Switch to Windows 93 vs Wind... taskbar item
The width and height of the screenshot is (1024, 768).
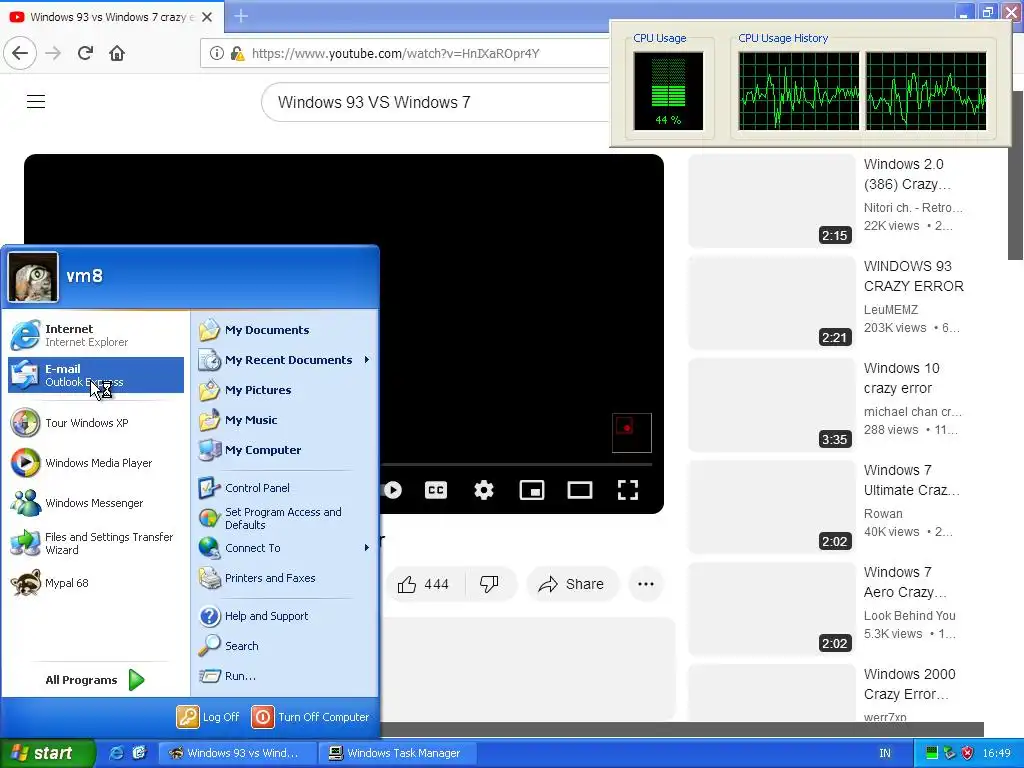[237, 753]
